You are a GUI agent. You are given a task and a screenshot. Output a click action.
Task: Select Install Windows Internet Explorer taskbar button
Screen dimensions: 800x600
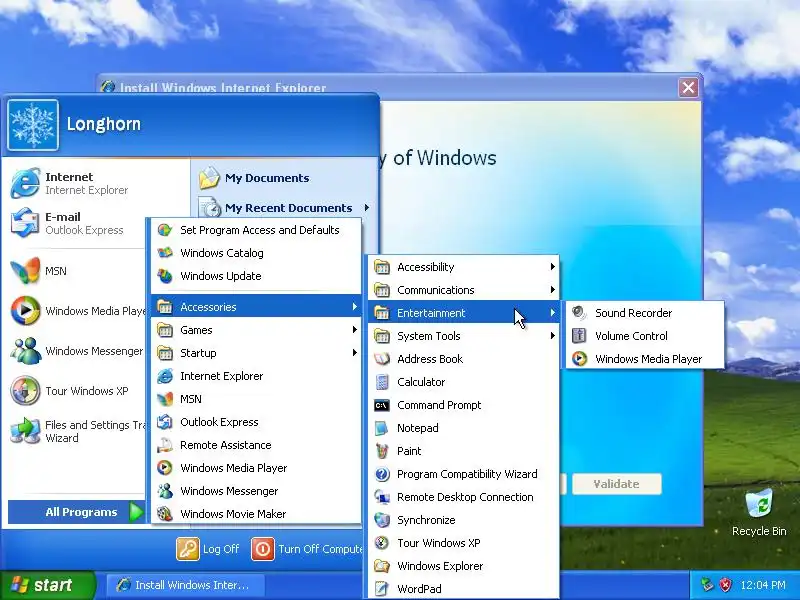pos(186,585)
